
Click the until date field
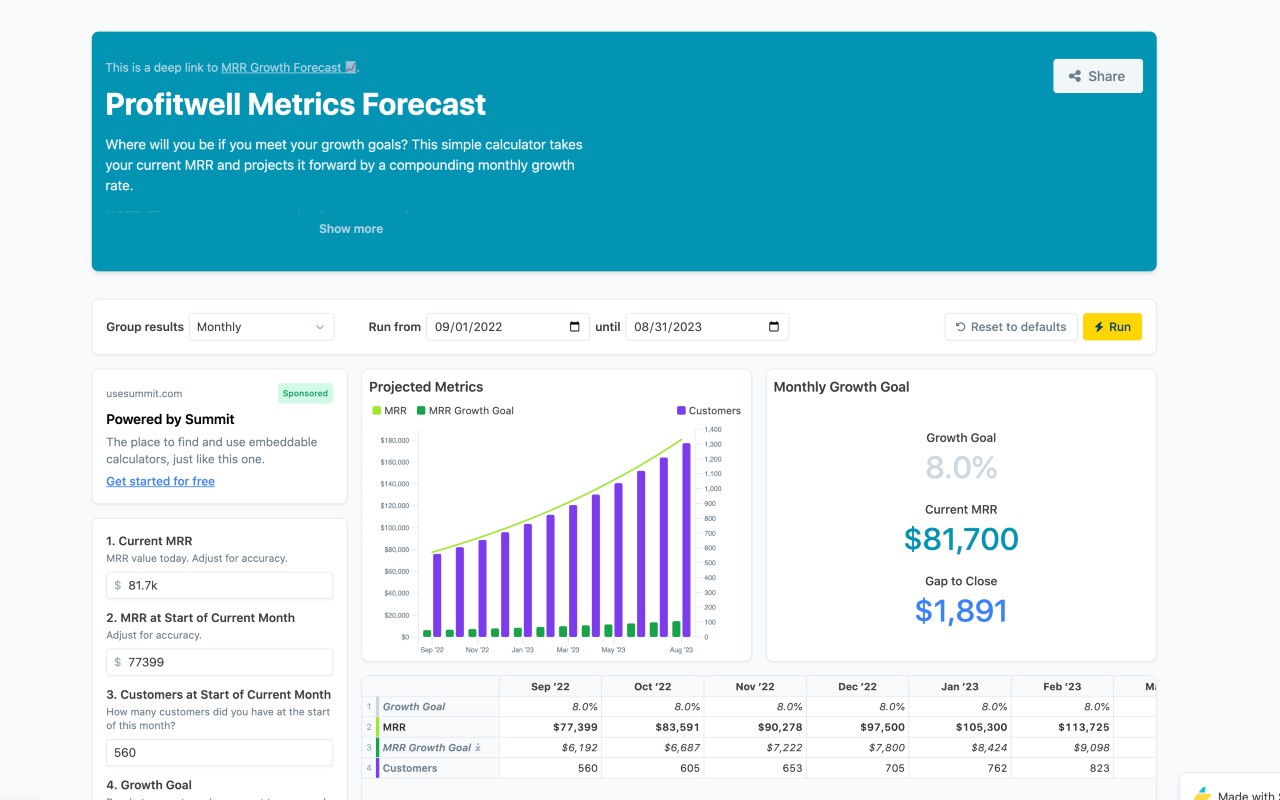pyautogui.click(x=707, y=327)
